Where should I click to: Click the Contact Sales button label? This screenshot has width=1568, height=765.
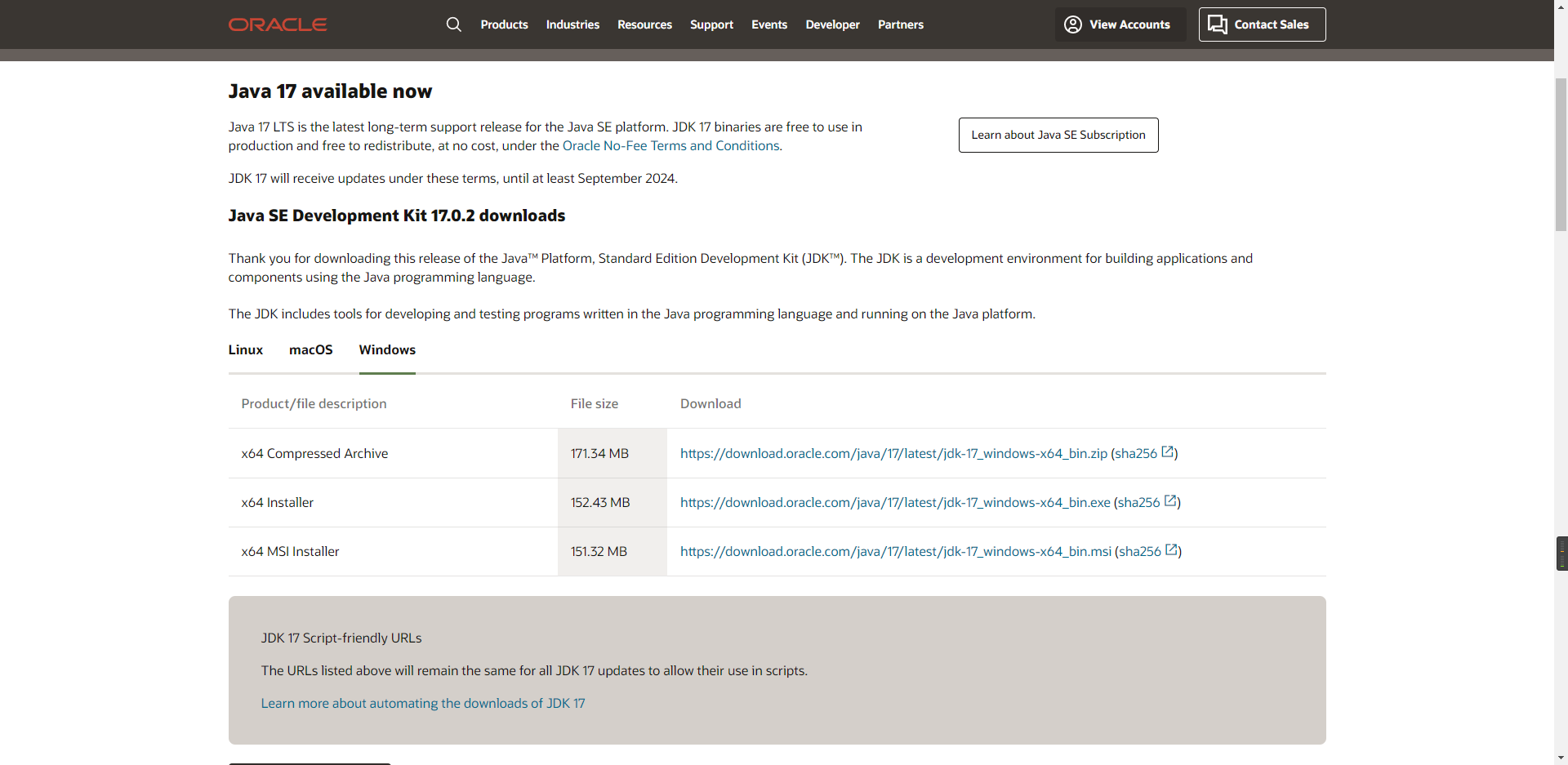1272,24
